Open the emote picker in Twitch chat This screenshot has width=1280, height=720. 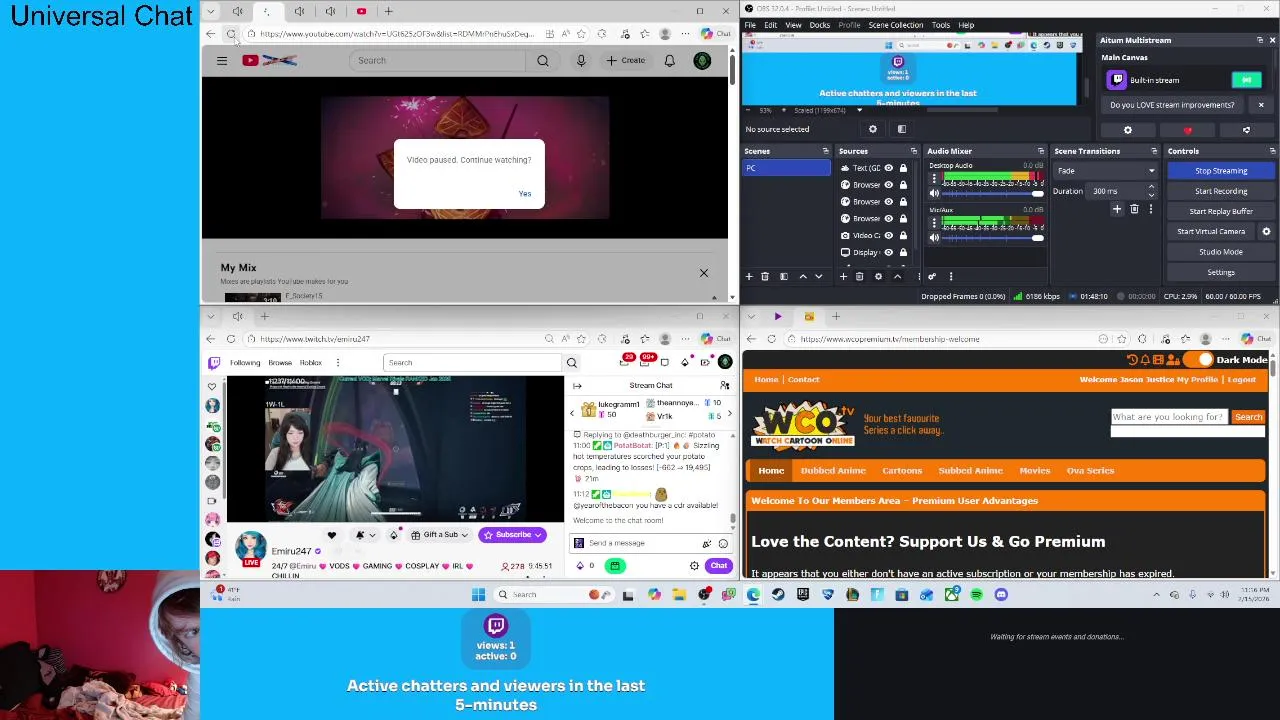pos(723,544)
